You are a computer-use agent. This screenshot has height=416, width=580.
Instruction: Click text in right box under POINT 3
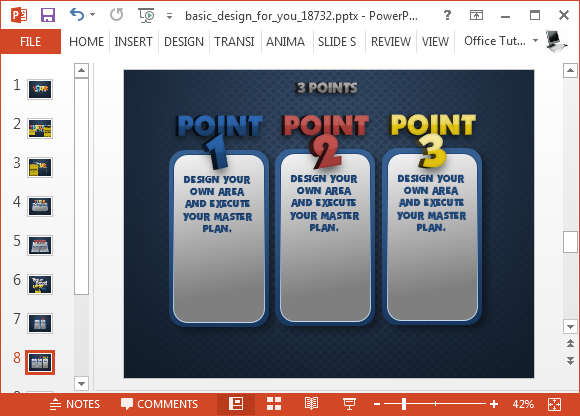[431, 203]
